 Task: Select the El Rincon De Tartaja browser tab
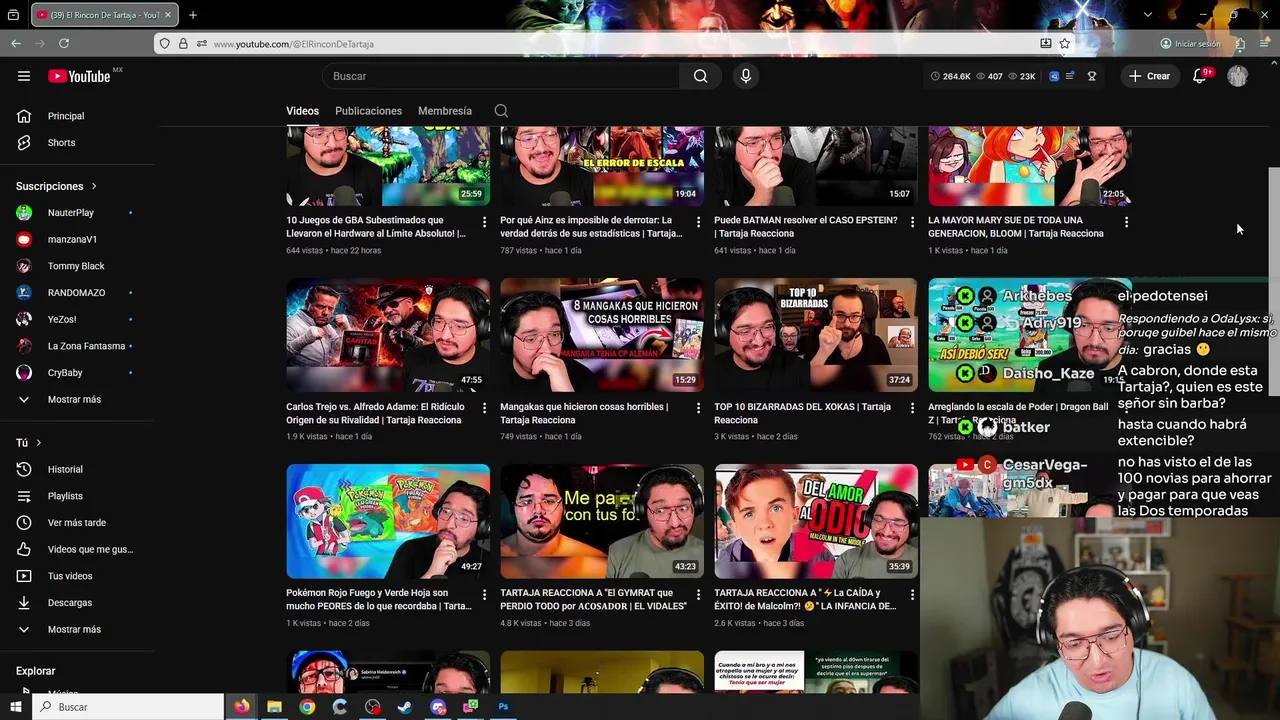(104, 15)
